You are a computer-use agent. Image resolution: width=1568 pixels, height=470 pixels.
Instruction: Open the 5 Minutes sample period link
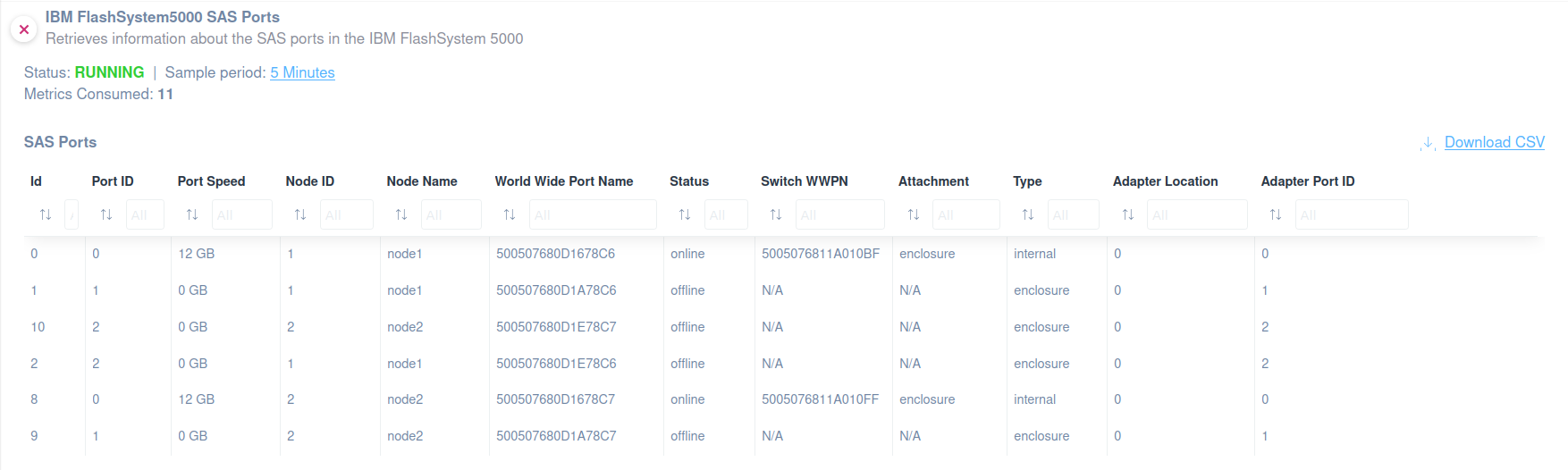coord(302,72)
